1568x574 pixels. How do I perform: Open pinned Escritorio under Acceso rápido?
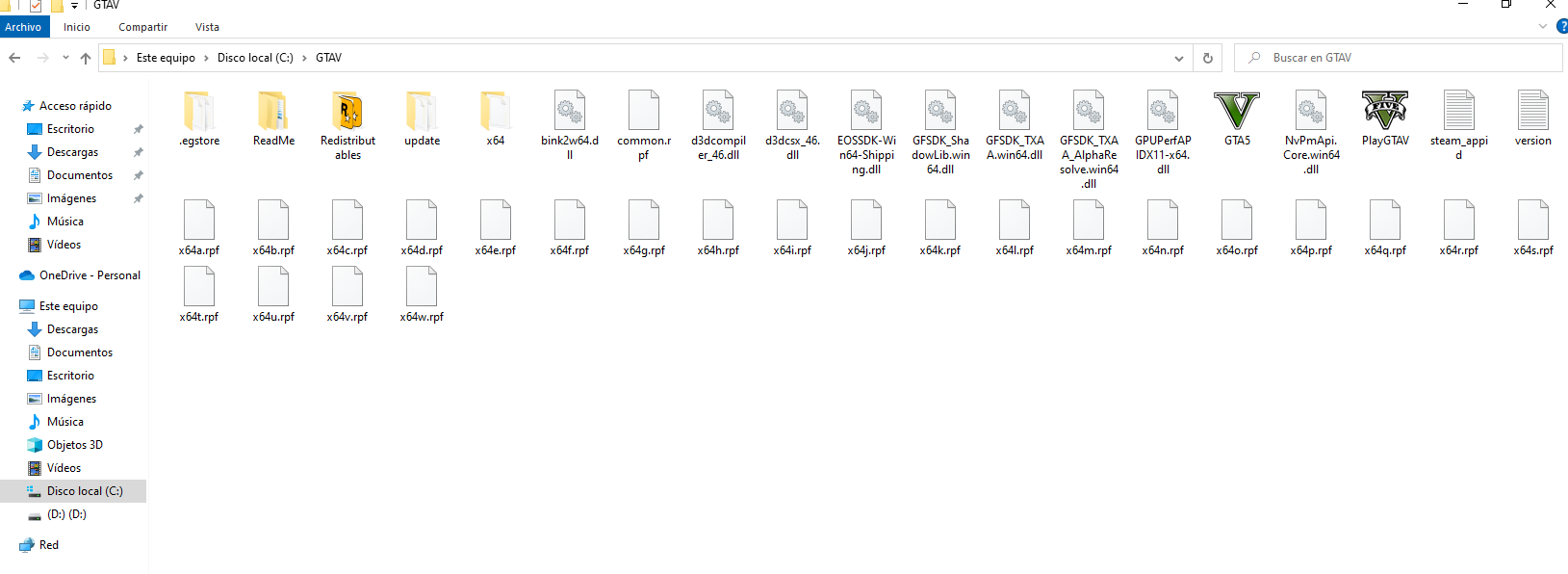(x=70, y=129)
